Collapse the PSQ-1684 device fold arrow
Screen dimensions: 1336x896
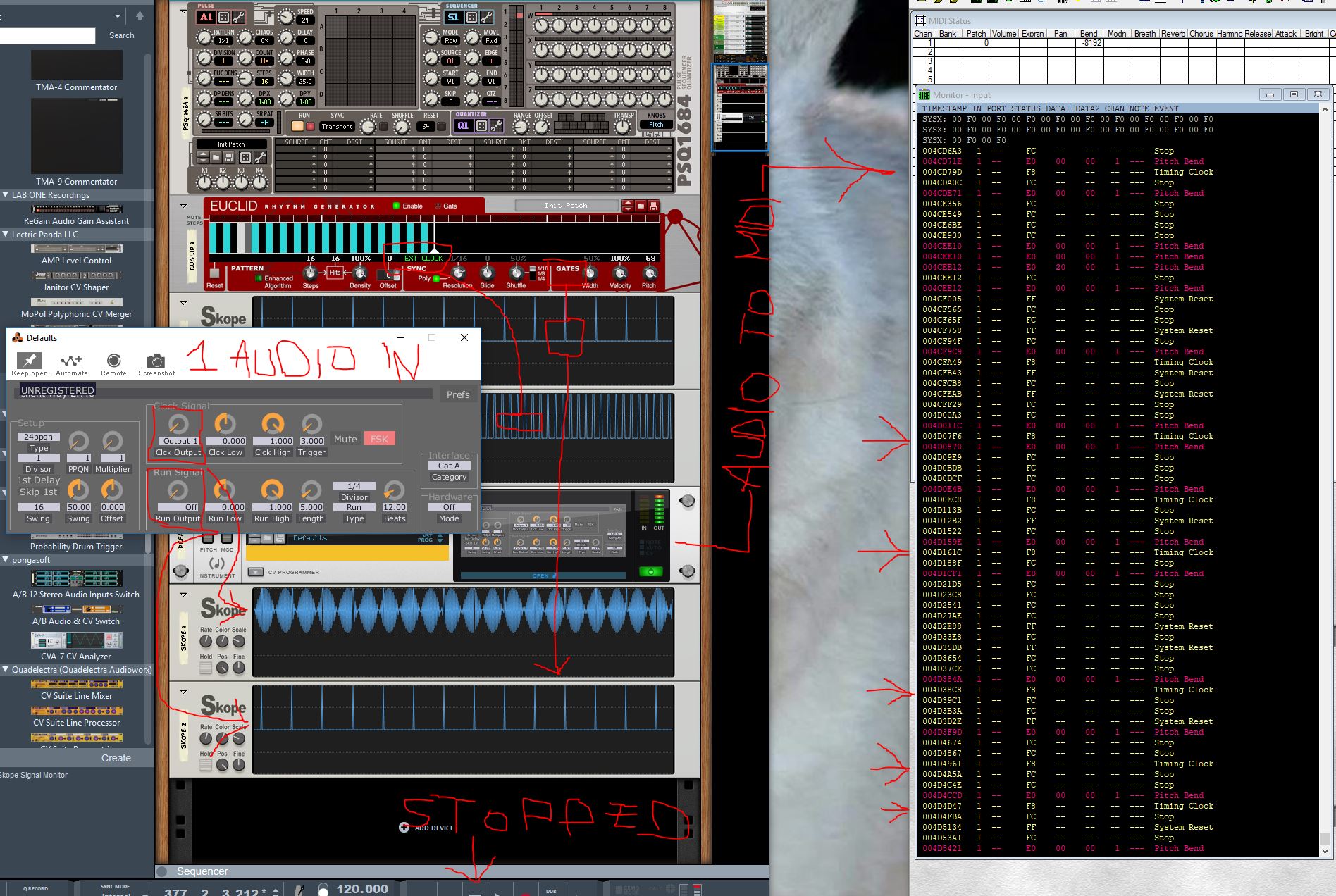[183, 11]
